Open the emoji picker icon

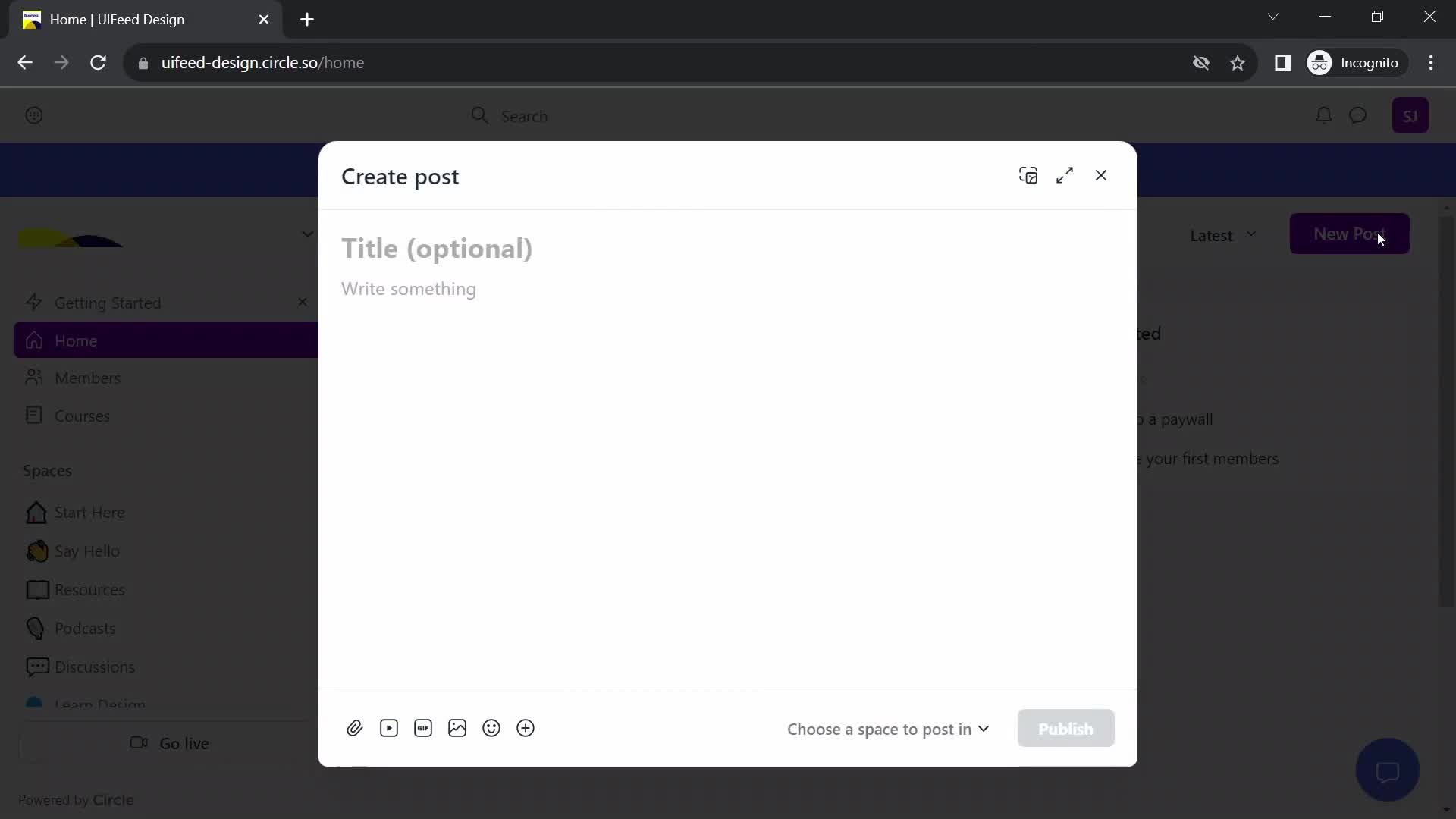491,728
